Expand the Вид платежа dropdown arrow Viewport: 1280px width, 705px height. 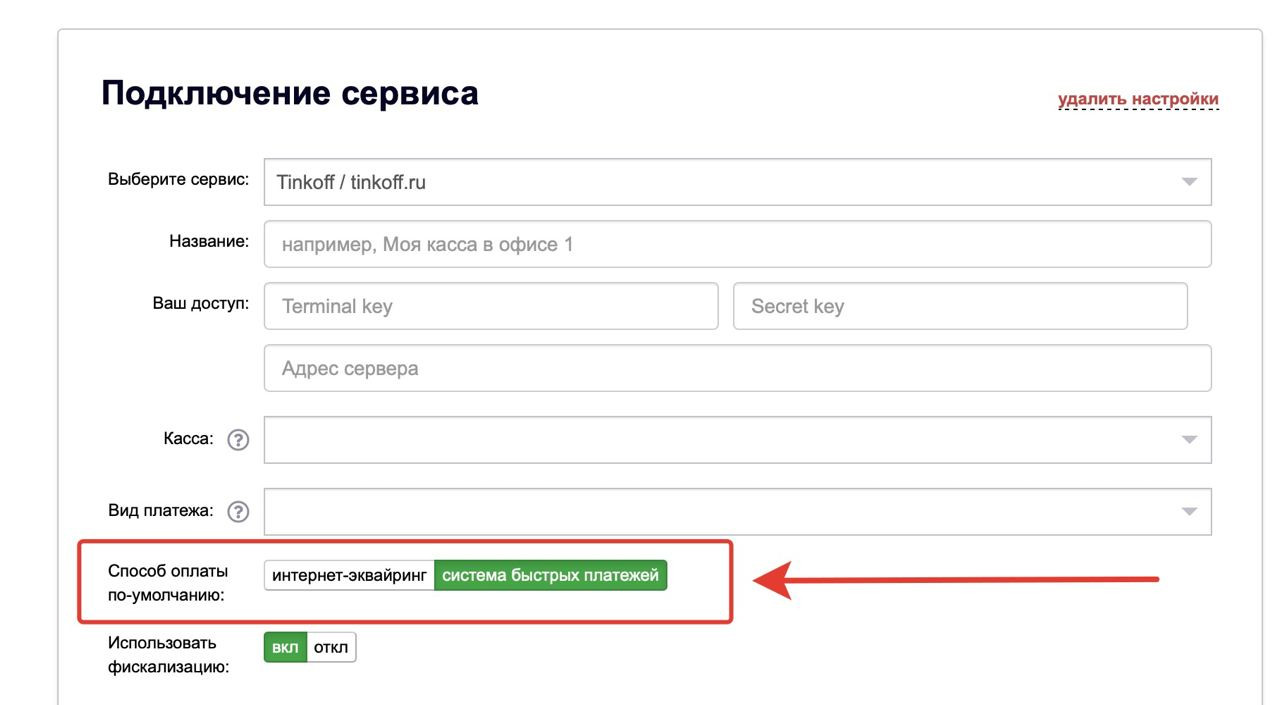pyautogui.click(x=1189, y=512)
